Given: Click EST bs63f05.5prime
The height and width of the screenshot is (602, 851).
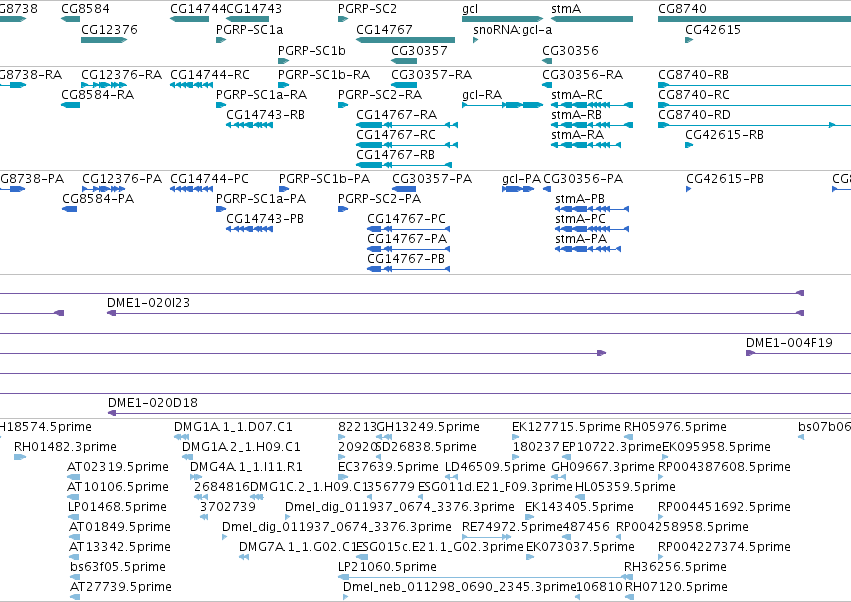Looking at the screenshot, I should (118, 567).
